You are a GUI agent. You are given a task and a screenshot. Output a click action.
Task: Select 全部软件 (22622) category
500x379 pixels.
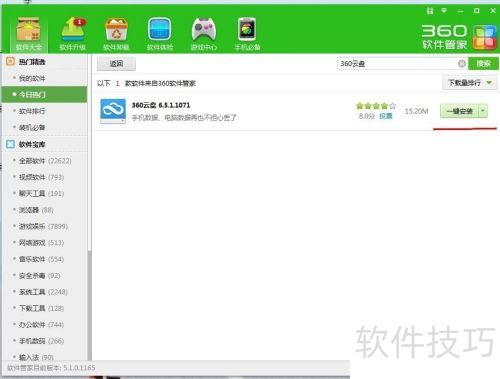click(45, 161)
